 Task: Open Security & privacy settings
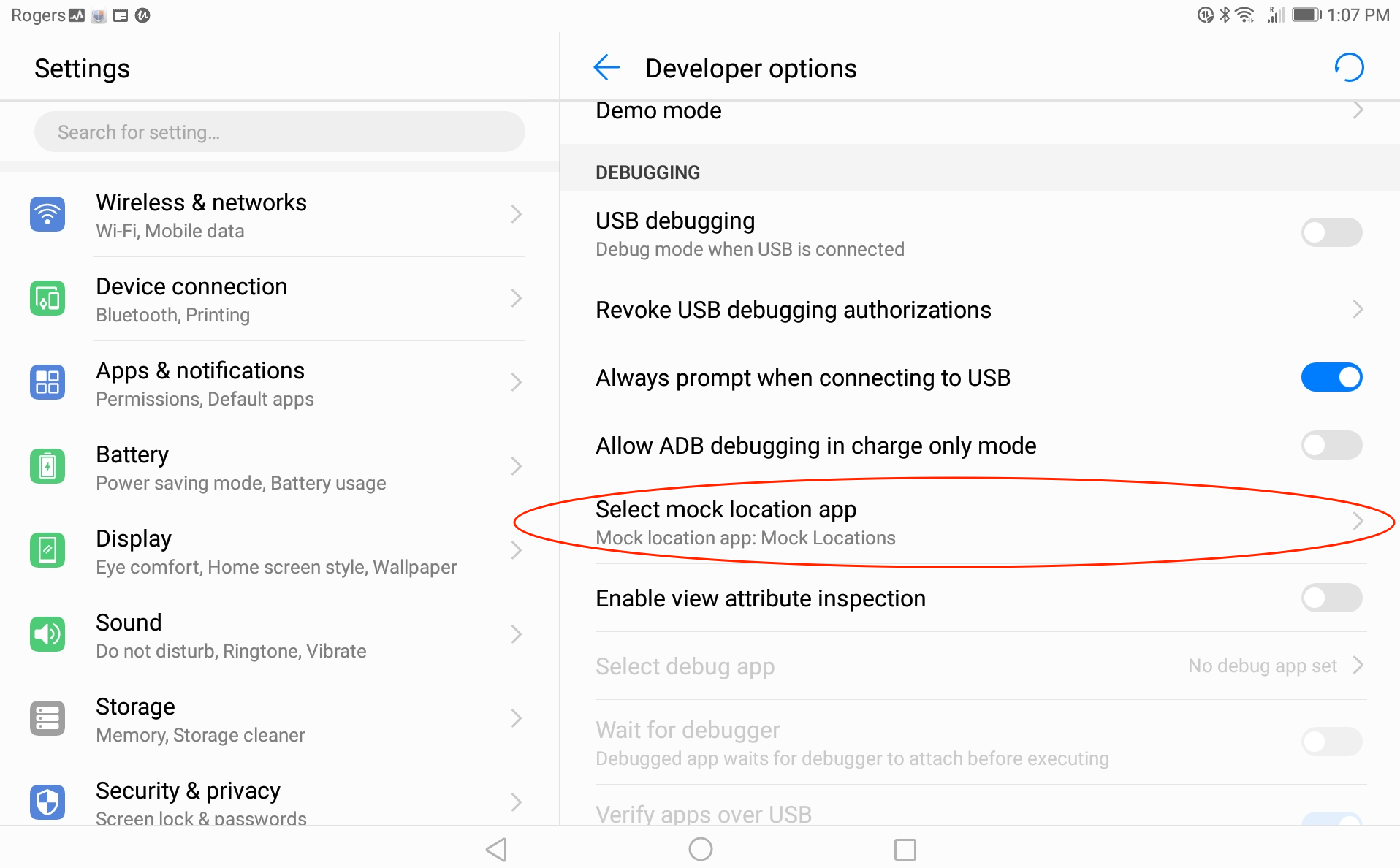pos(278,802)
